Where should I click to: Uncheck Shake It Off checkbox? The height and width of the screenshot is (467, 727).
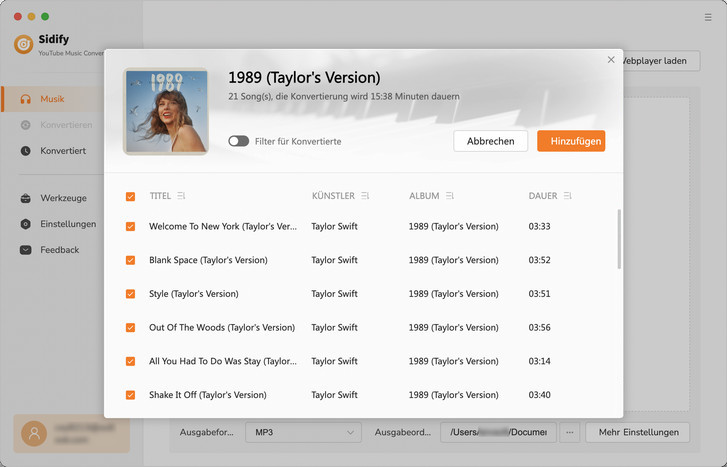(130, 395)
